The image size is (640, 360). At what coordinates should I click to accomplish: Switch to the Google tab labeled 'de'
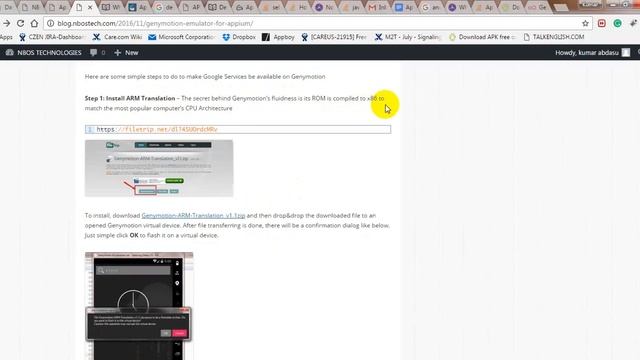point(164,7)
